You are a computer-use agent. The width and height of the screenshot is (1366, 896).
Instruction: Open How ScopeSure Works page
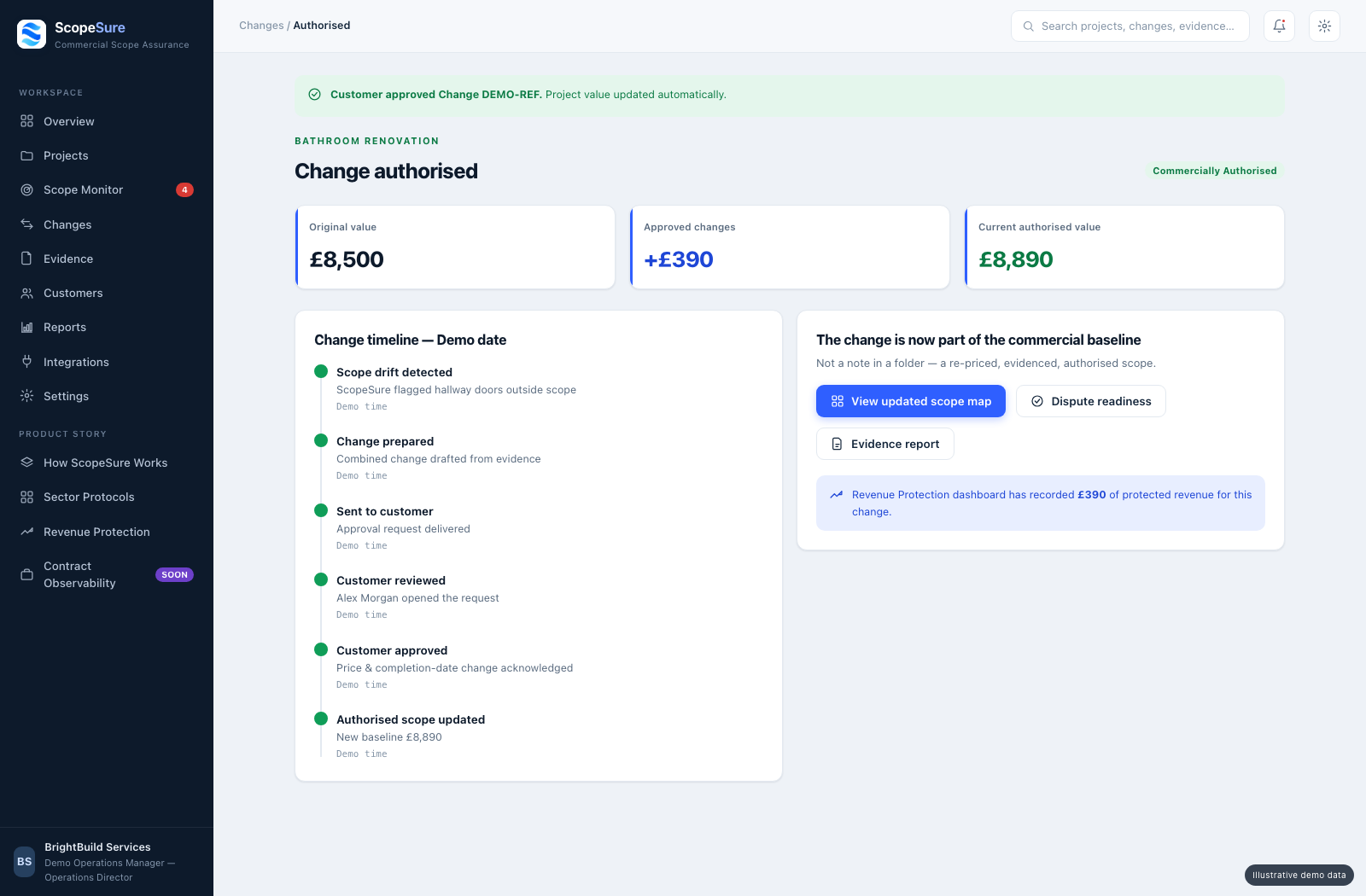click(x=107, y=463)
